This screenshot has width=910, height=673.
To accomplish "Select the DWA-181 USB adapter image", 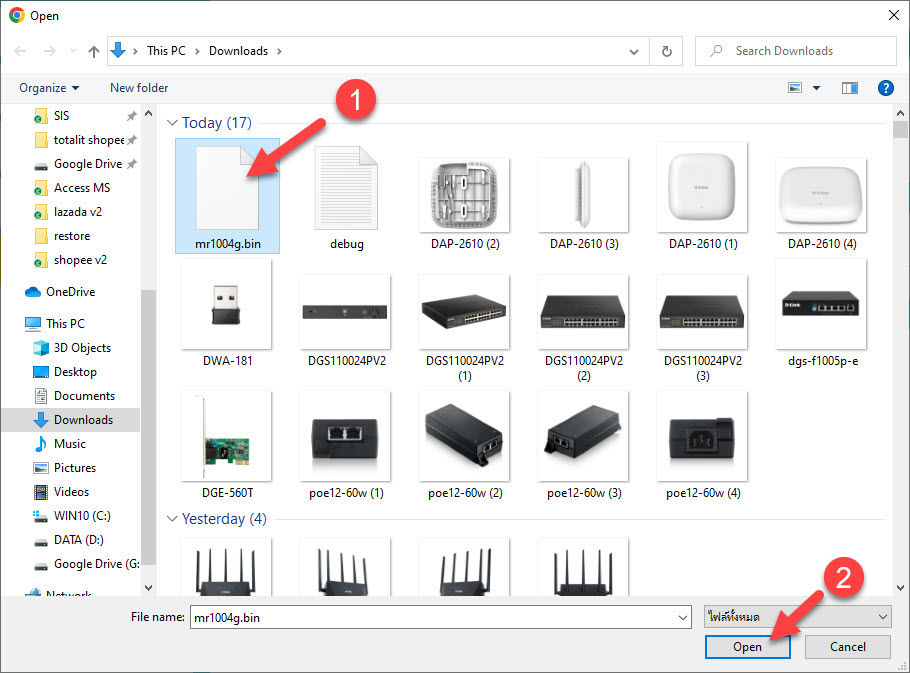I will click(x=227, y=313).
